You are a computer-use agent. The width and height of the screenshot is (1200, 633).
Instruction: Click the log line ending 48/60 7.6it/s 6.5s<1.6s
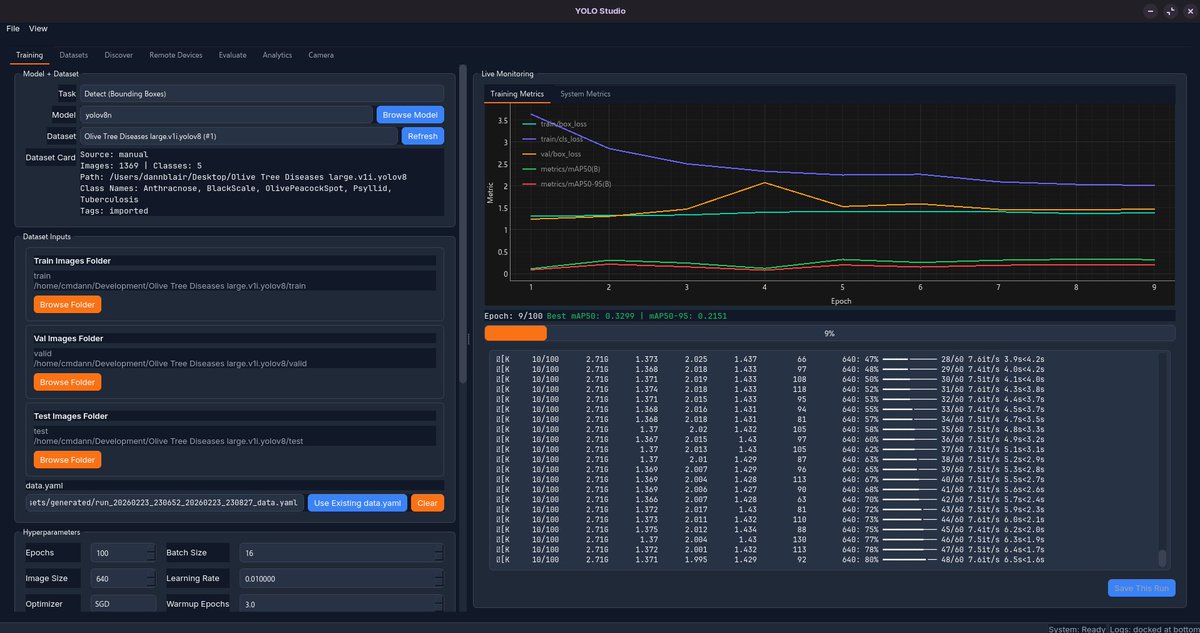pyautogui.click(x=771, y=561)
